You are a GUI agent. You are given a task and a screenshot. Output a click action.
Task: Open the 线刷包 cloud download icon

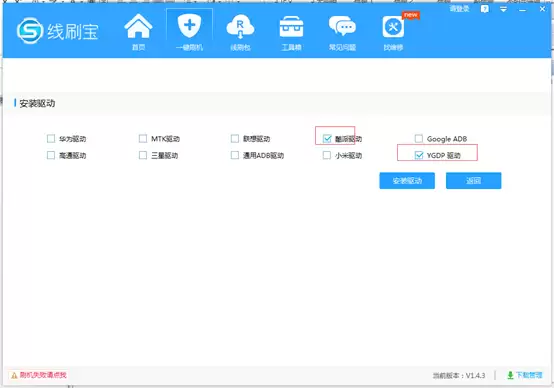[x=240, y=27]
